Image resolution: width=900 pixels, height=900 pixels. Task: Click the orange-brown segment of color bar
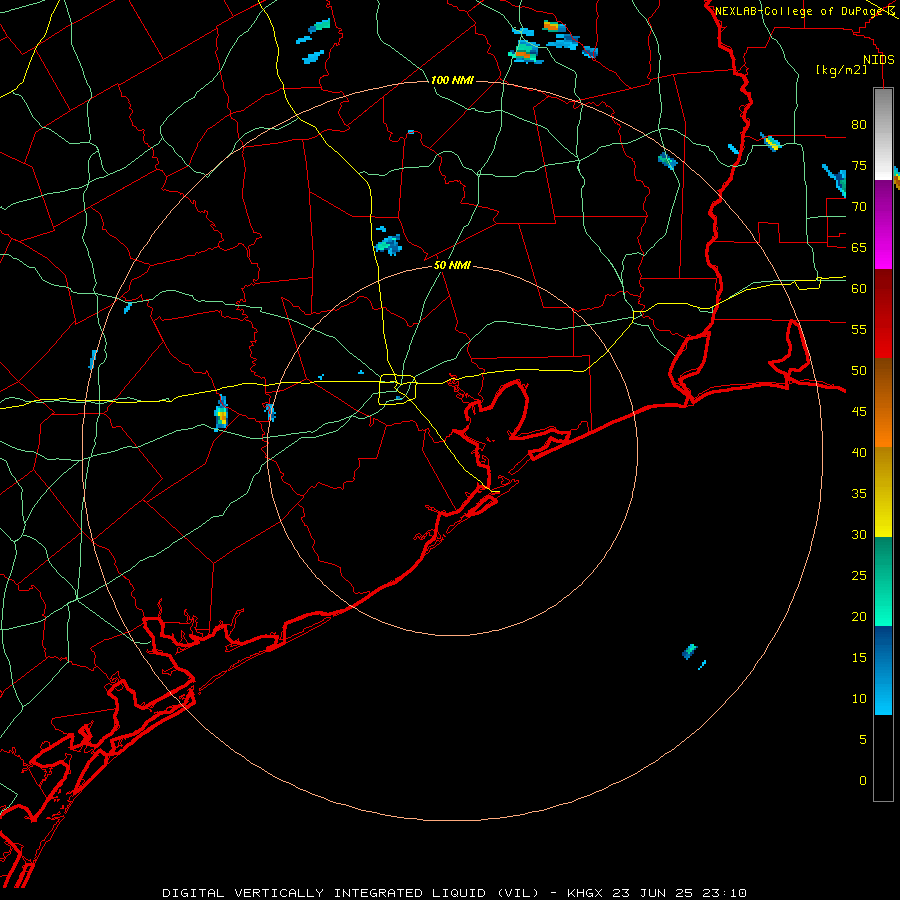point(883,402)
